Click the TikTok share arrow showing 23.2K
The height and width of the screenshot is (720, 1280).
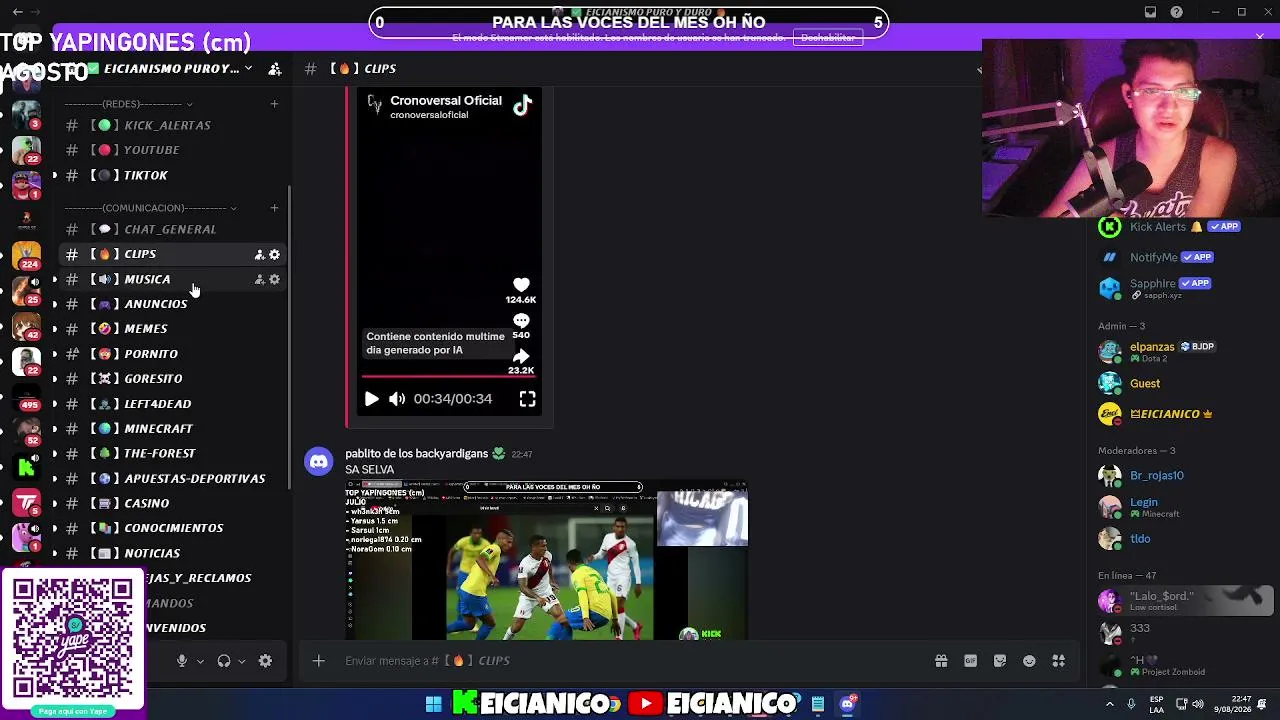pos(521,356)
